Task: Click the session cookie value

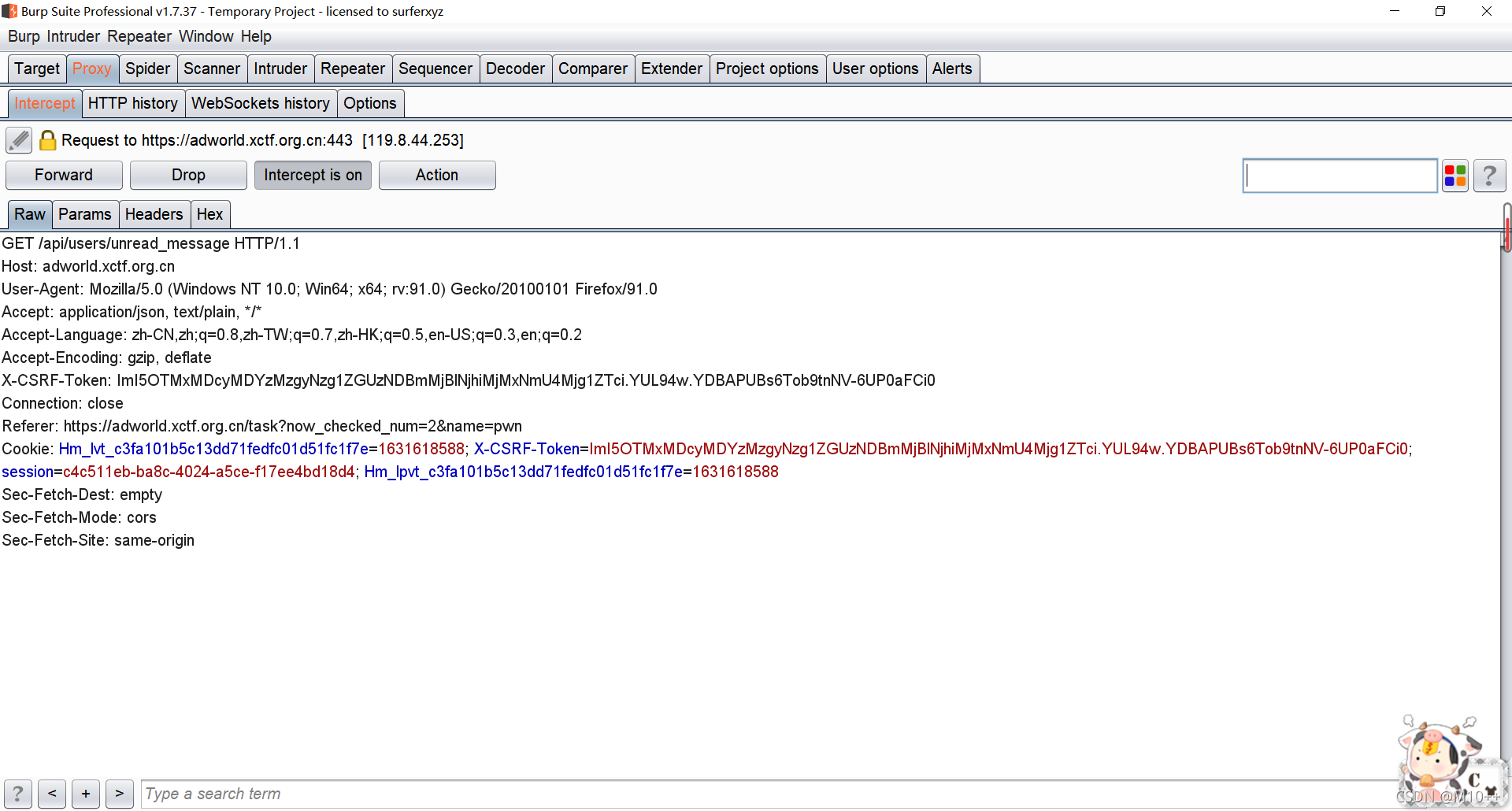Action: 209,472
